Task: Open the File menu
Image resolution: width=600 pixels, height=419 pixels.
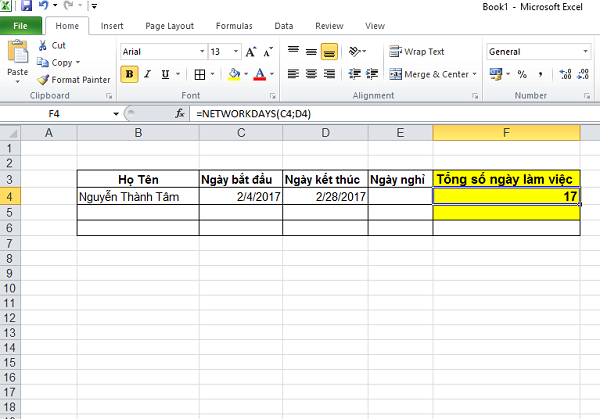Action: (21, 26)
